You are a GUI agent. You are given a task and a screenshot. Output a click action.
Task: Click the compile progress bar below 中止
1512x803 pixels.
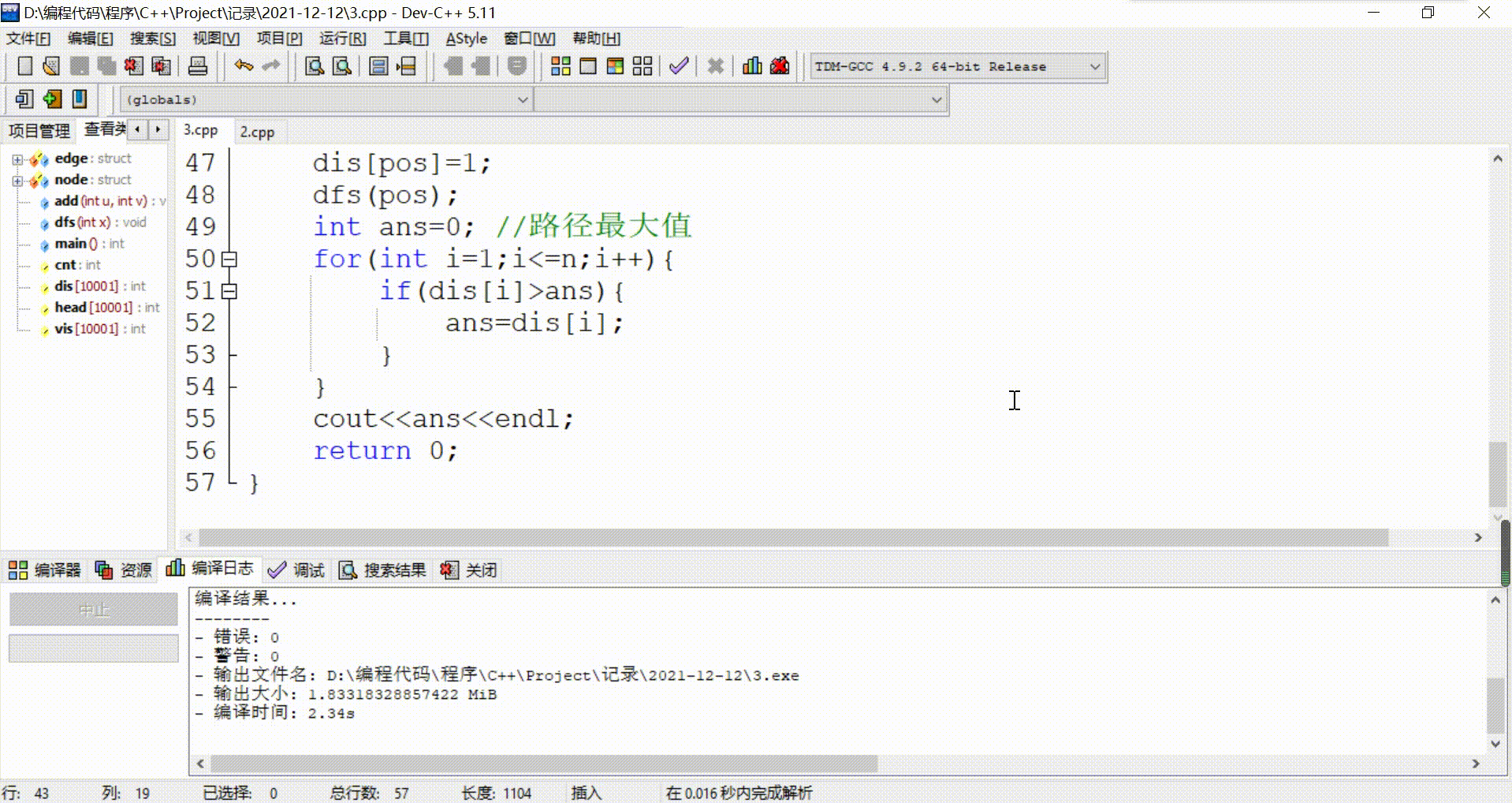[94, 648]
